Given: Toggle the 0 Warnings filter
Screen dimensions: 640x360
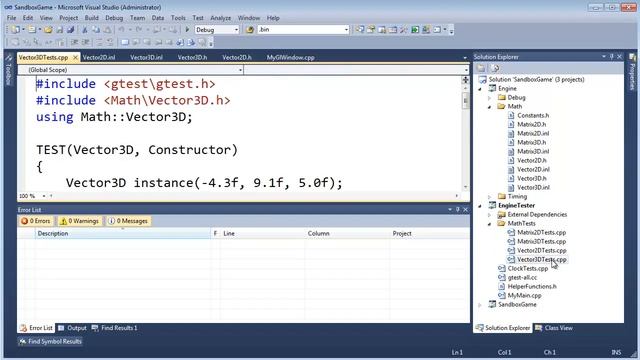Looking at the screenshot, I should click(x=80, y=221).
